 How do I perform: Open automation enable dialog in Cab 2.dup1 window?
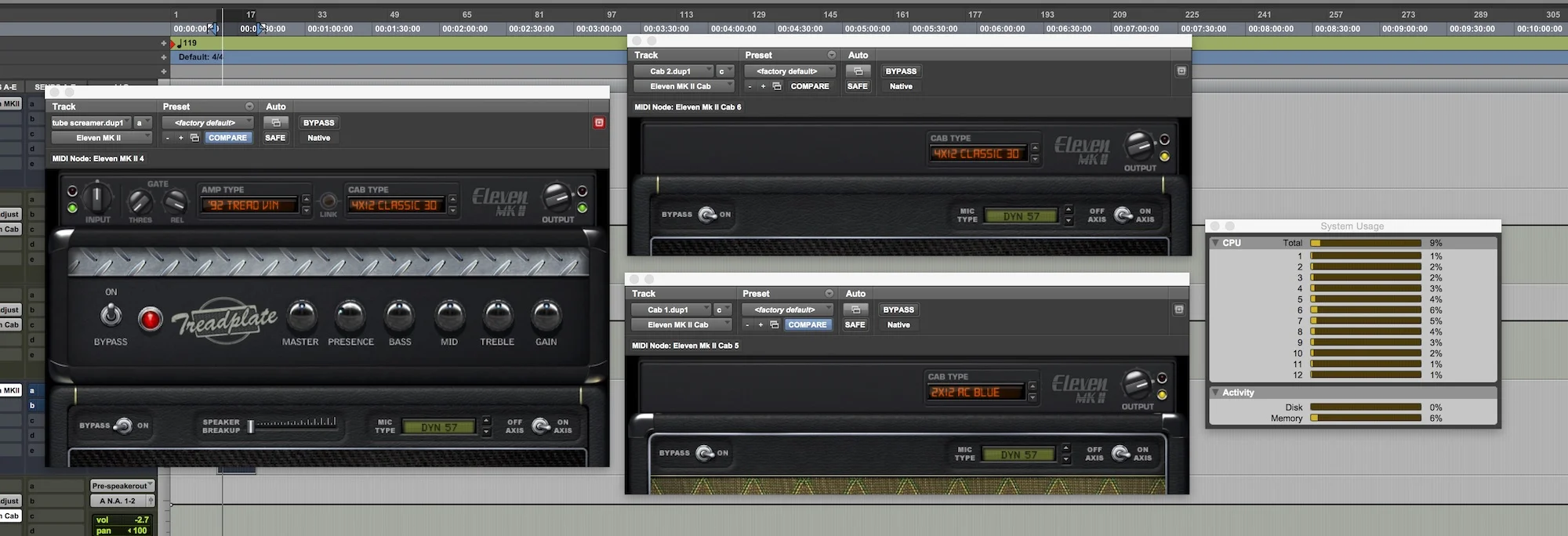tap(858, 71)
